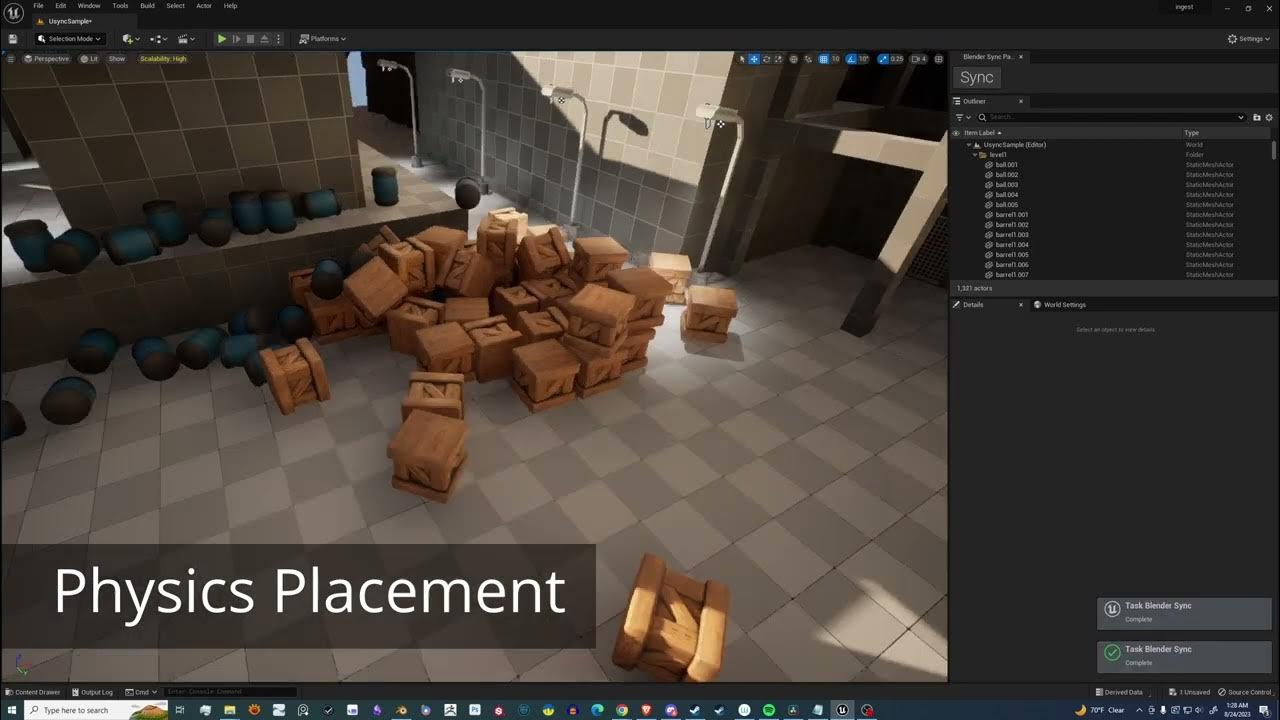The width and height of the screenshot is (1280, 720).
Task: Open the viewport Show menu
Action: click(117, 59)
